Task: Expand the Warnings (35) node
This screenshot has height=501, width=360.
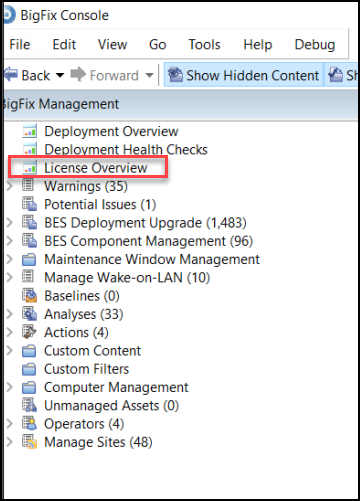Action: (10, 186)
